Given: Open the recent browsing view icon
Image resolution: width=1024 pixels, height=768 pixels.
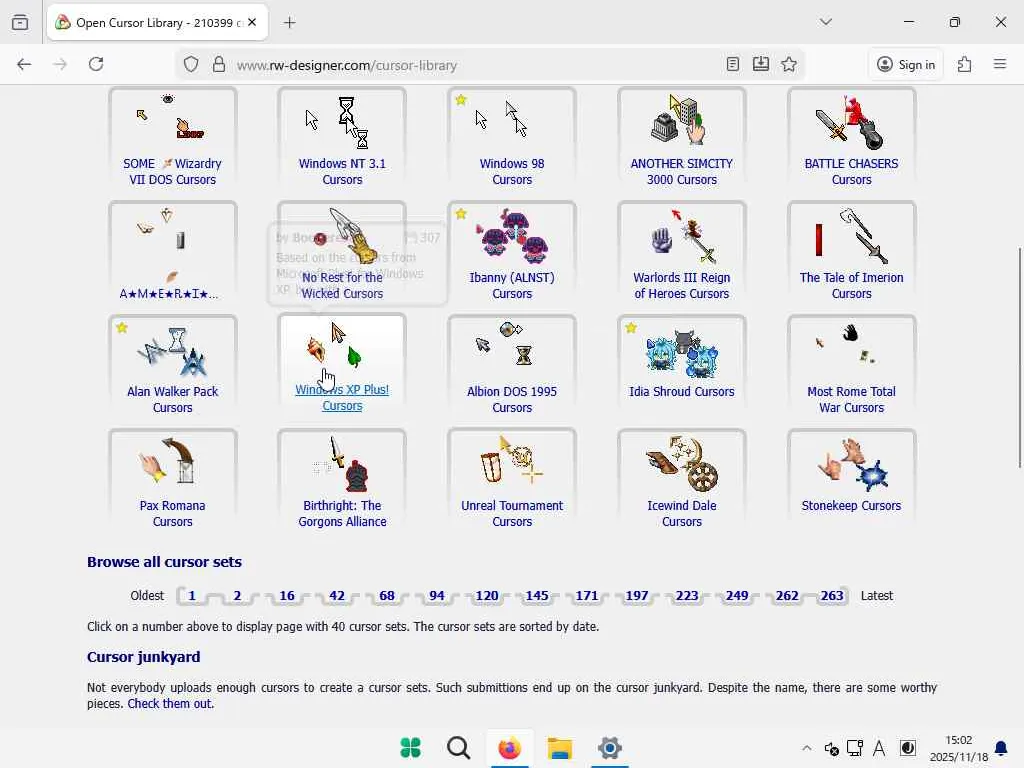Looking at the screenshot, I should point(20,22).
